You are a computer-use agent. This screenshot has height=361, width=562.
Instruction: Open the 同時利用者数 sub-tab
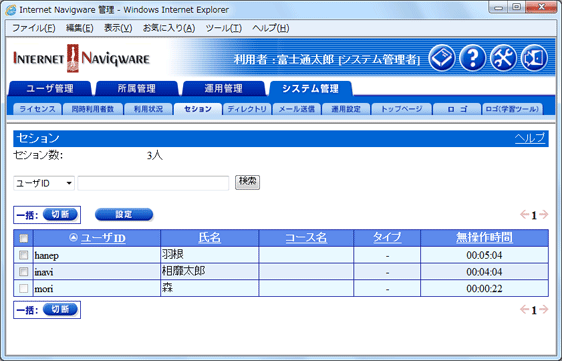(92, 109)
